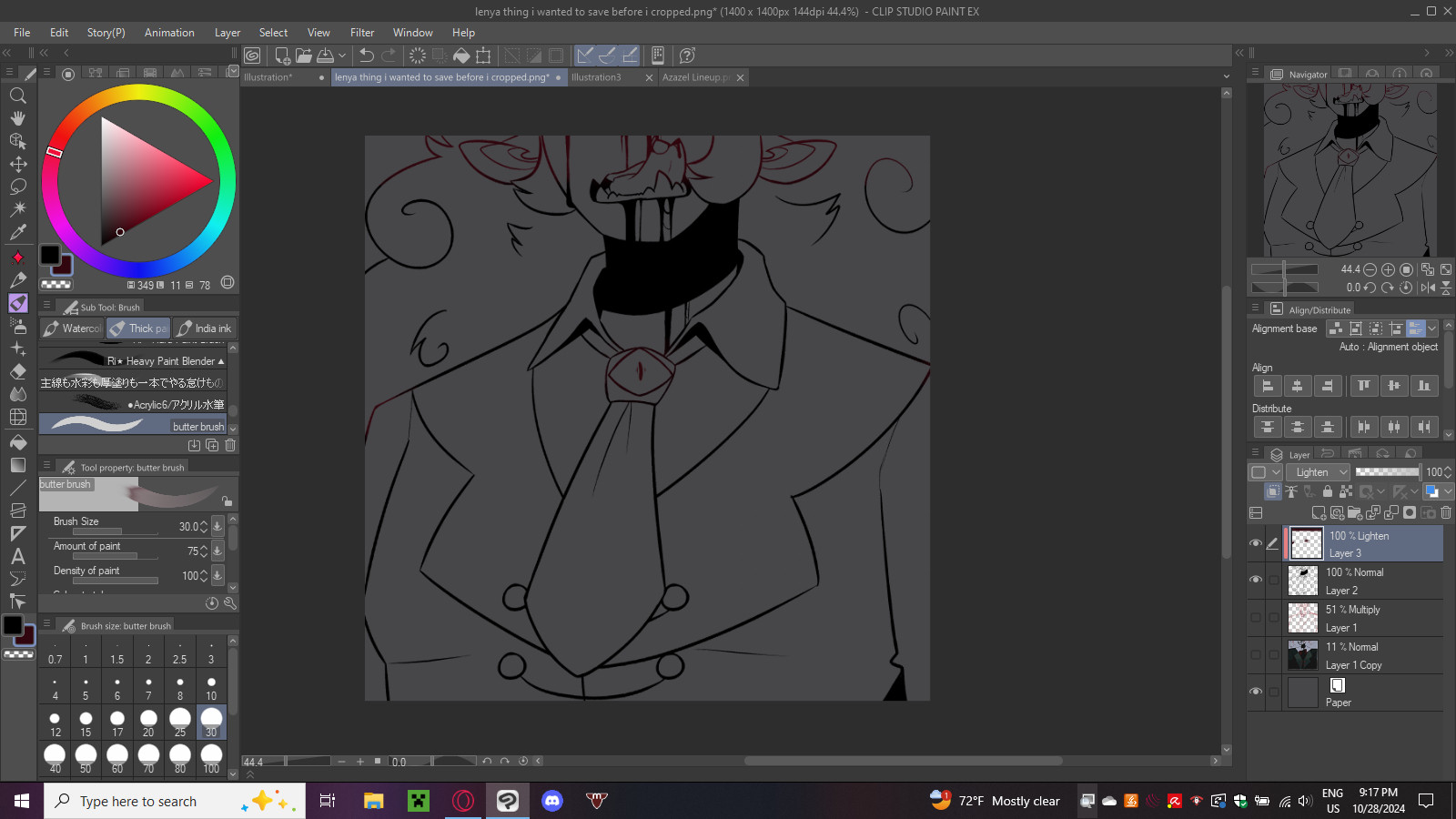Pick brush size preset 100

[x=211, y=759]
